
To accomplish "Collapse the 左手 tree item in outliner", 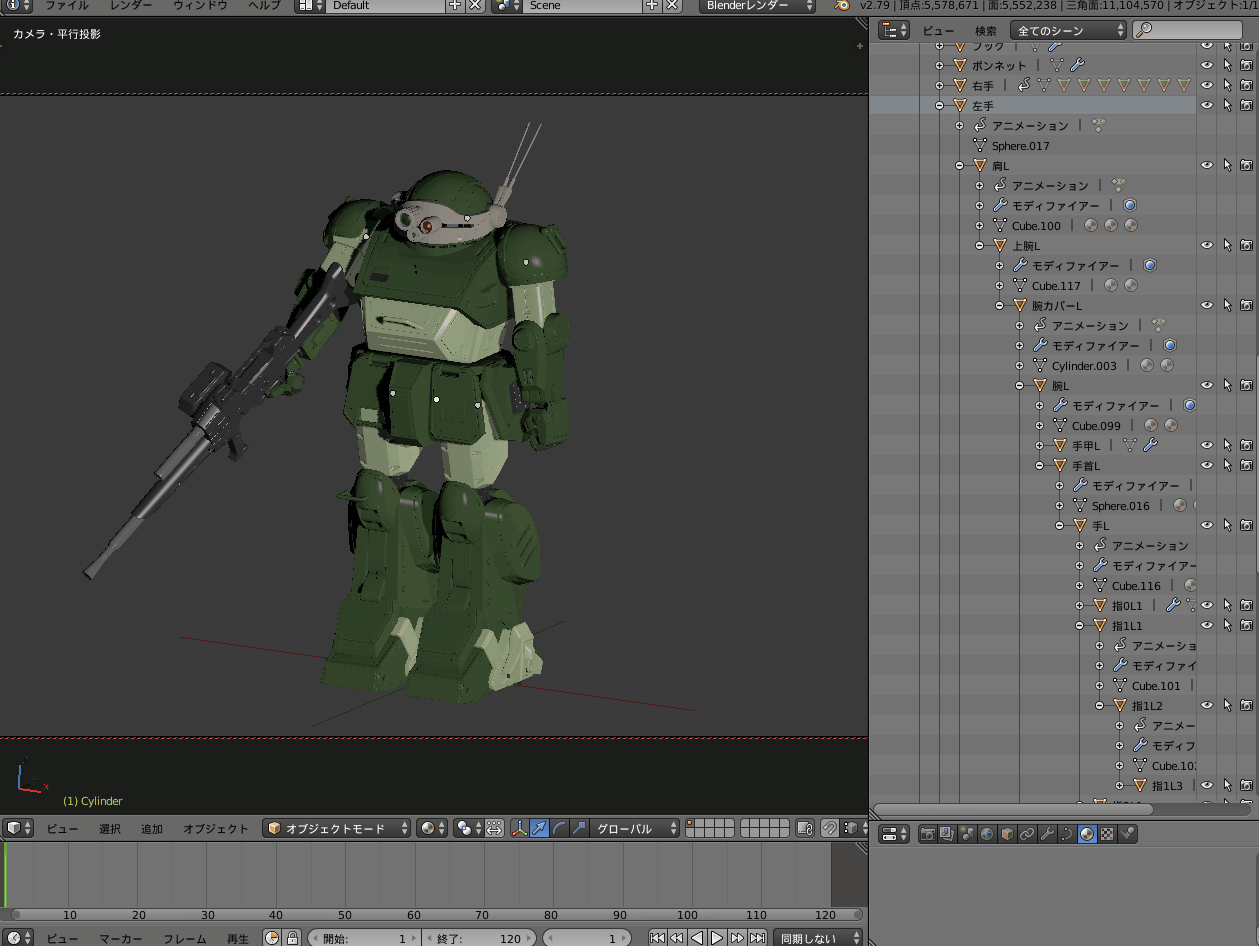I will click(x=939, y=105).
